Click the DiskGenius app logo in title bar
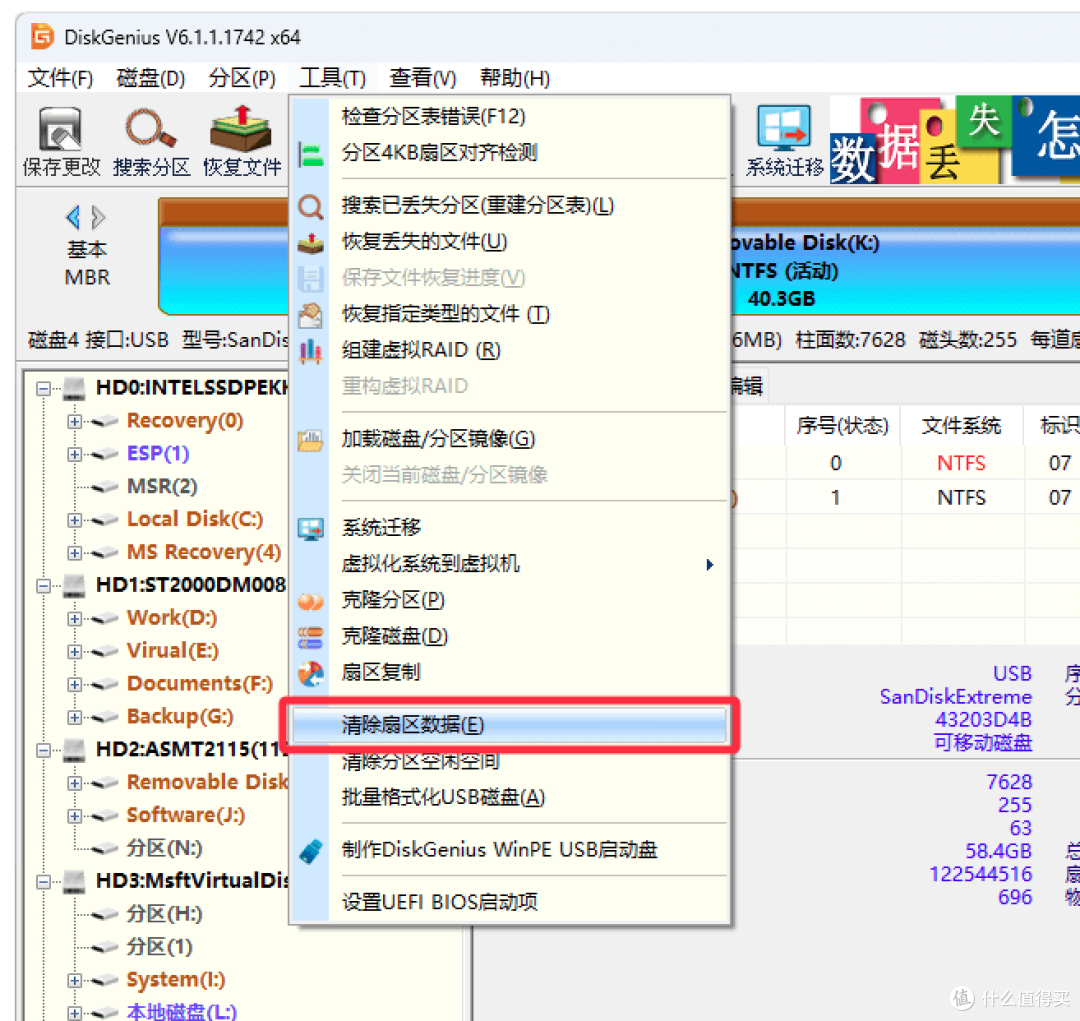The width and height of the screenshot is (1080, 1021). [42, 37]
